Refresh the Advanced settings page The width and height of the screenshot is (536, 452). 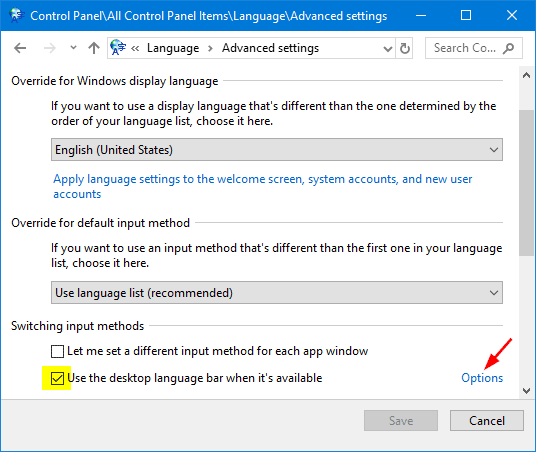click(x=405, y=48)
